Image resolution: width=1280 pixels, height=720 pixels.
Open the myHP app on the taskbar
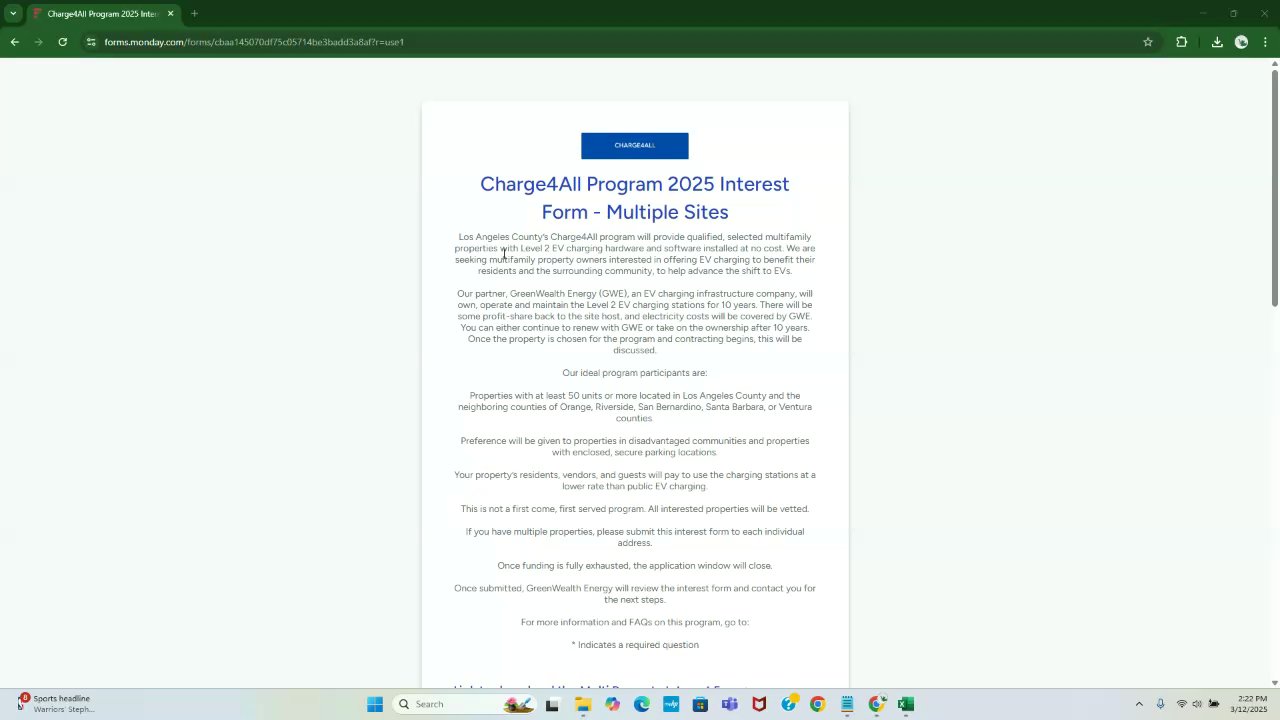[x=671, y=704]
